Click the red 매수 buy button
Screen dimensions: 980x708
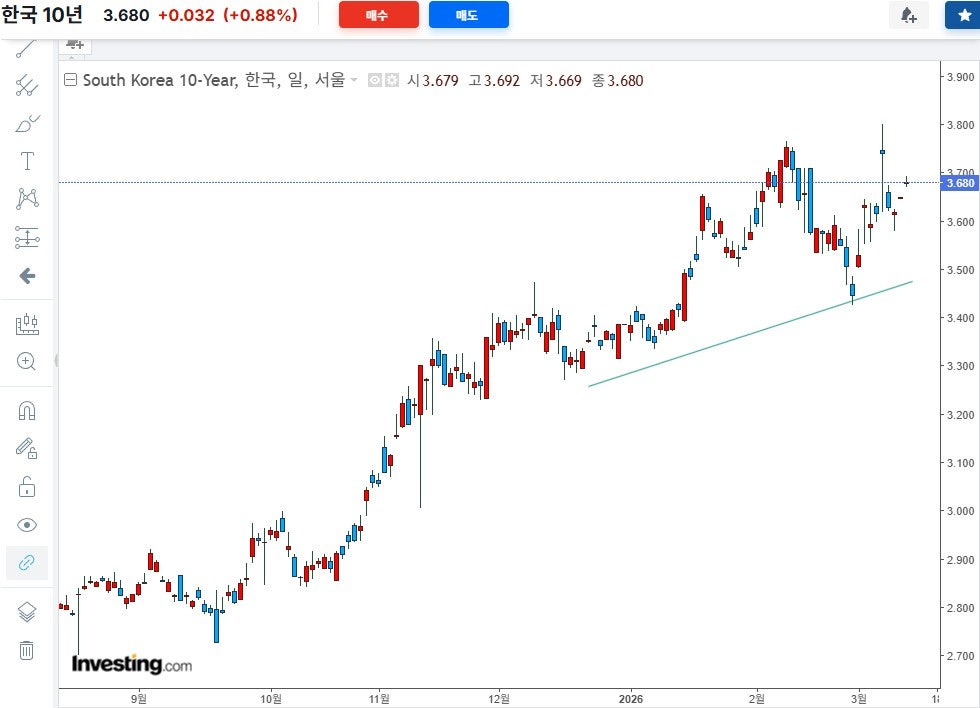click(x=379, y=15)
